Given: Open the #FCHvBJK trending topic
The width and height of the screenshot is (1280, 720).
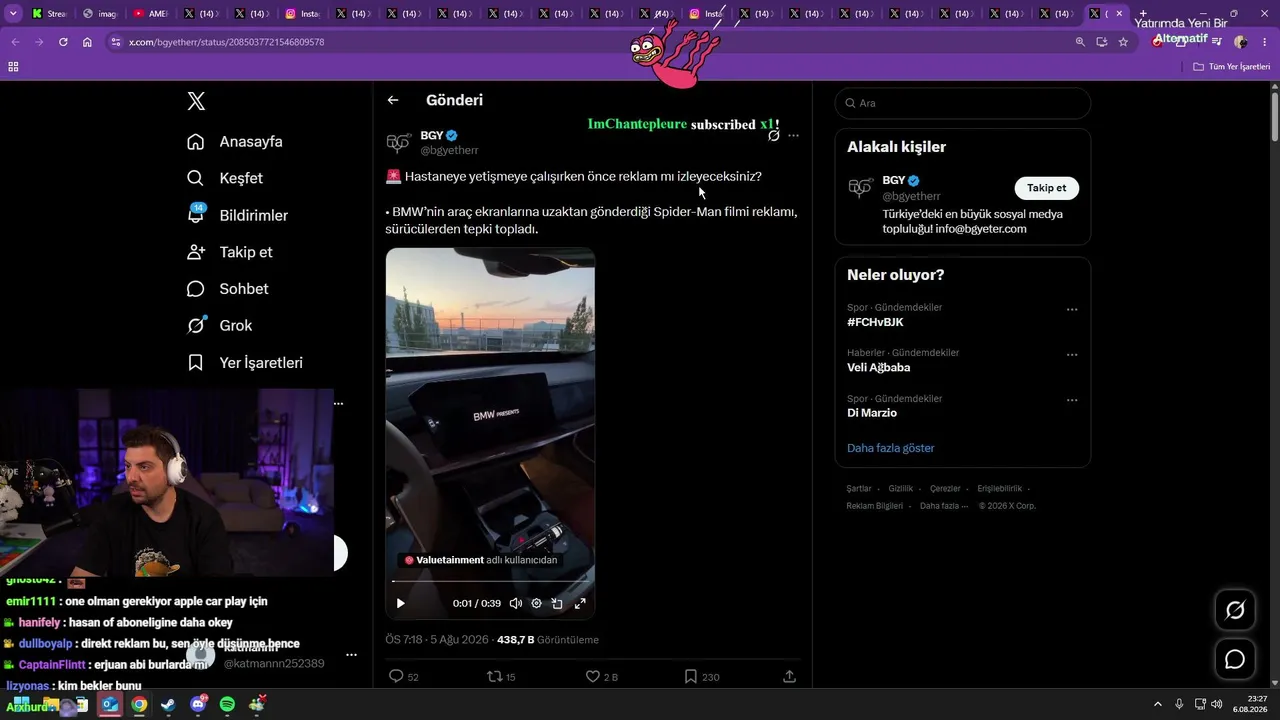Looking at the screenshot, I should [875, 322].
